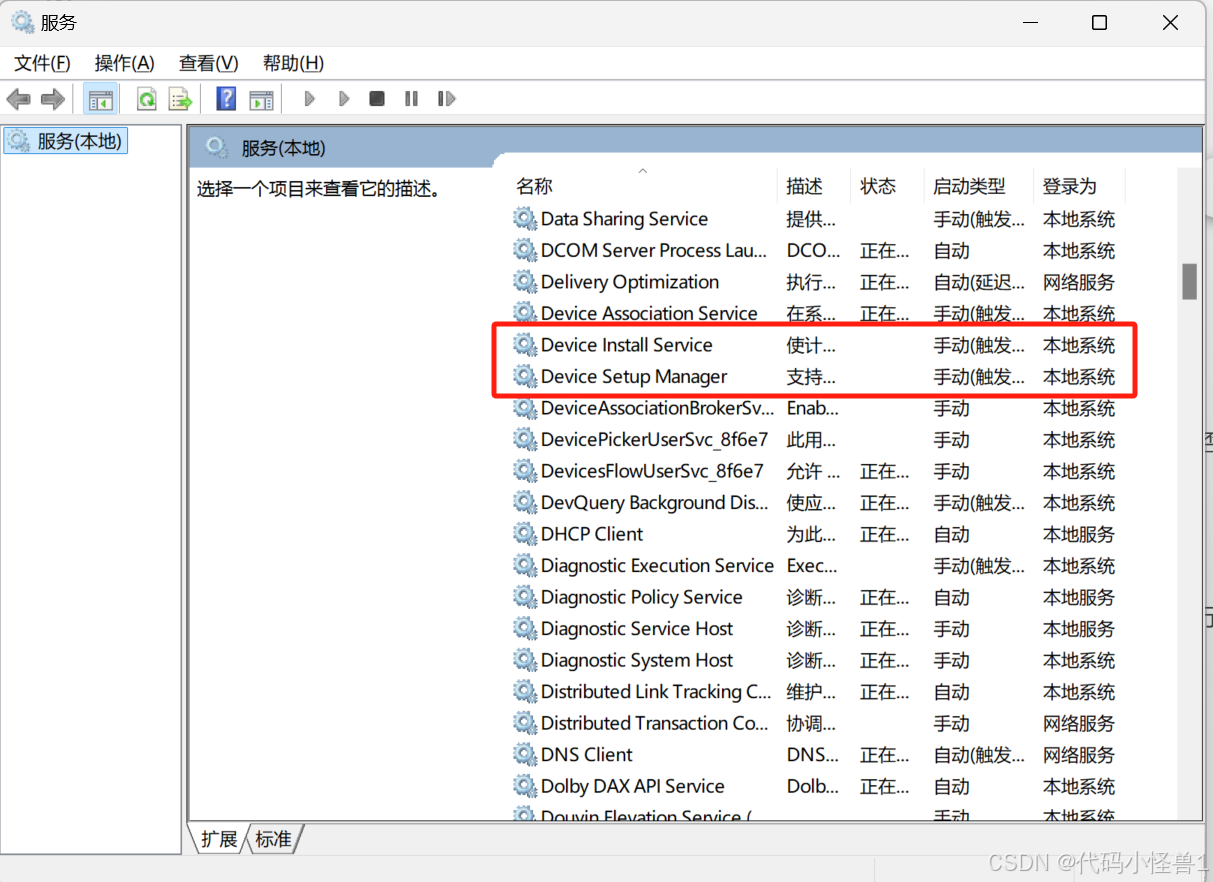Click the Refresh toolbar icon

click(147, 99)
